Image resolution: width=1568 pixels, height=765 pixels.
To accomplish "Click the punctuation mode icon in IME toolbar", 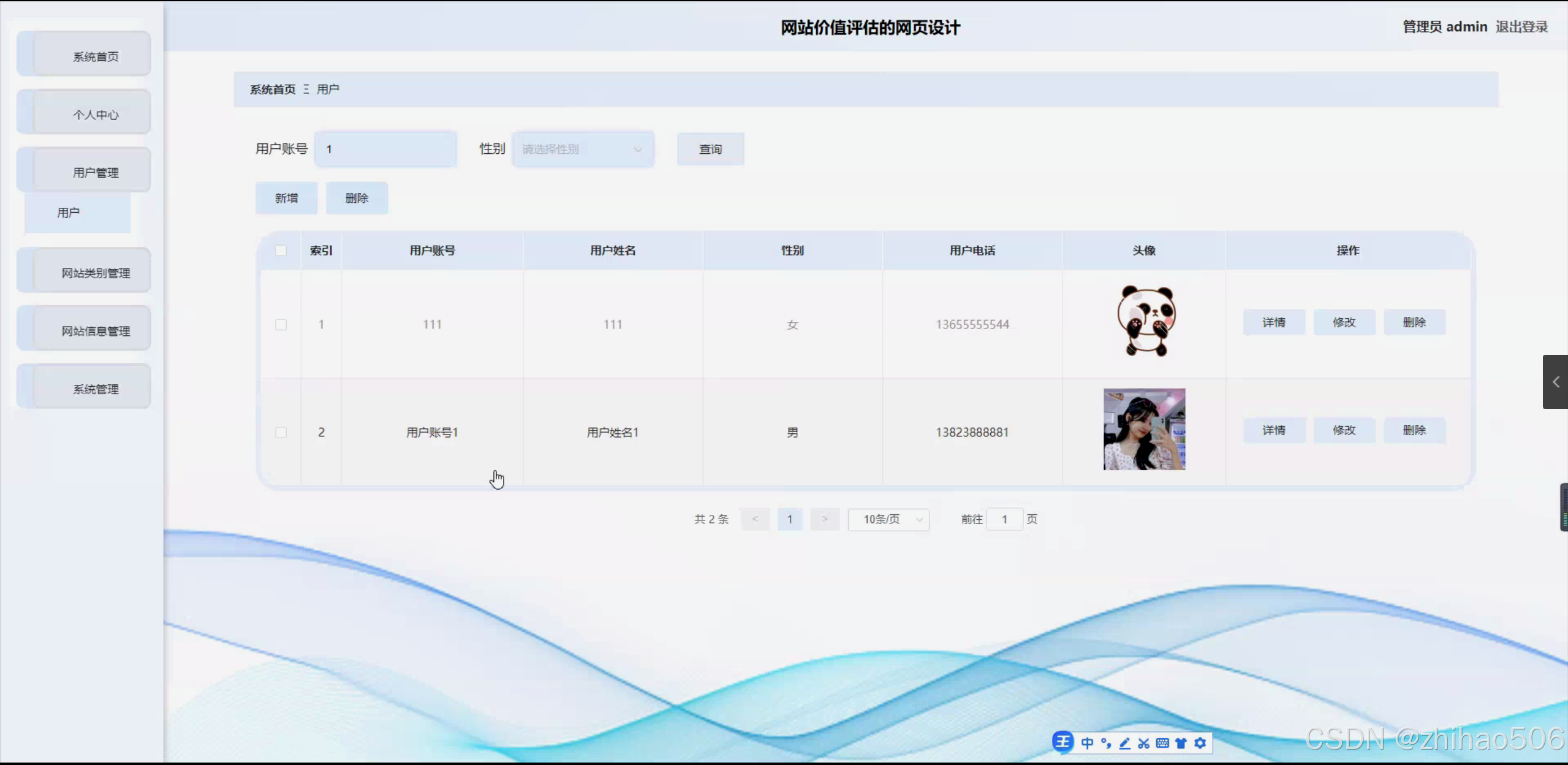I will pyautogui.click(x=1105, y=742).
